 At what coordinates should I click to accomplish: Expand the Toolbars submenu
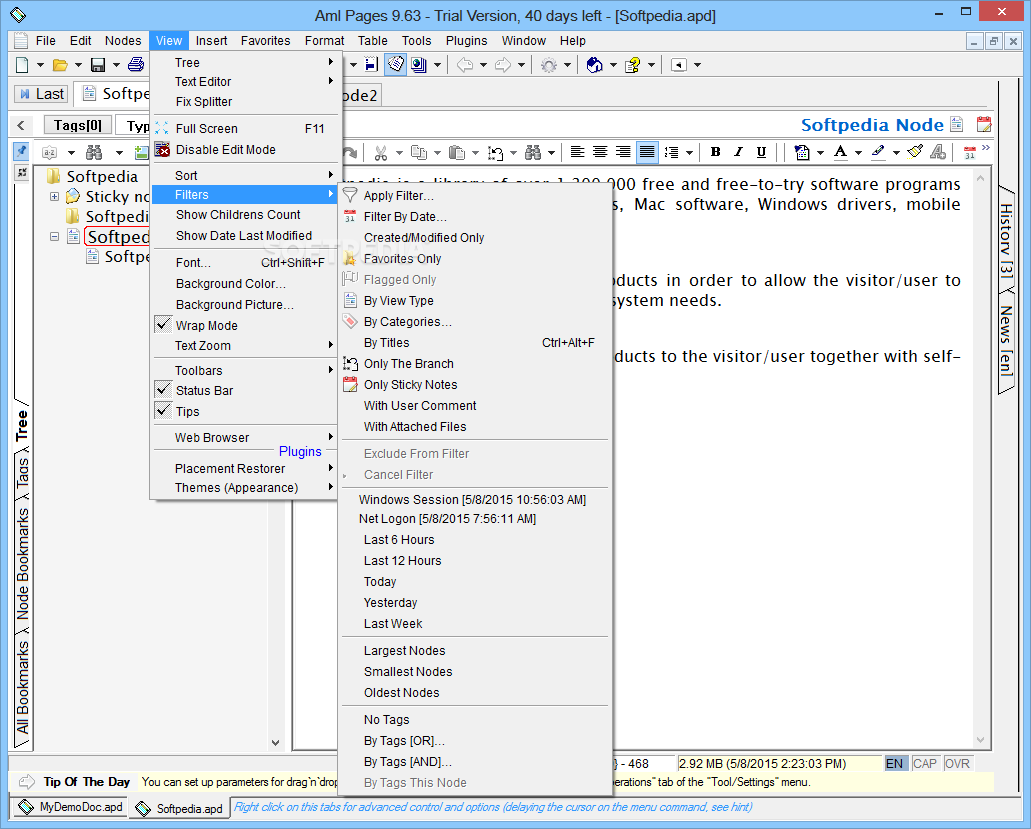pos(244,370)
